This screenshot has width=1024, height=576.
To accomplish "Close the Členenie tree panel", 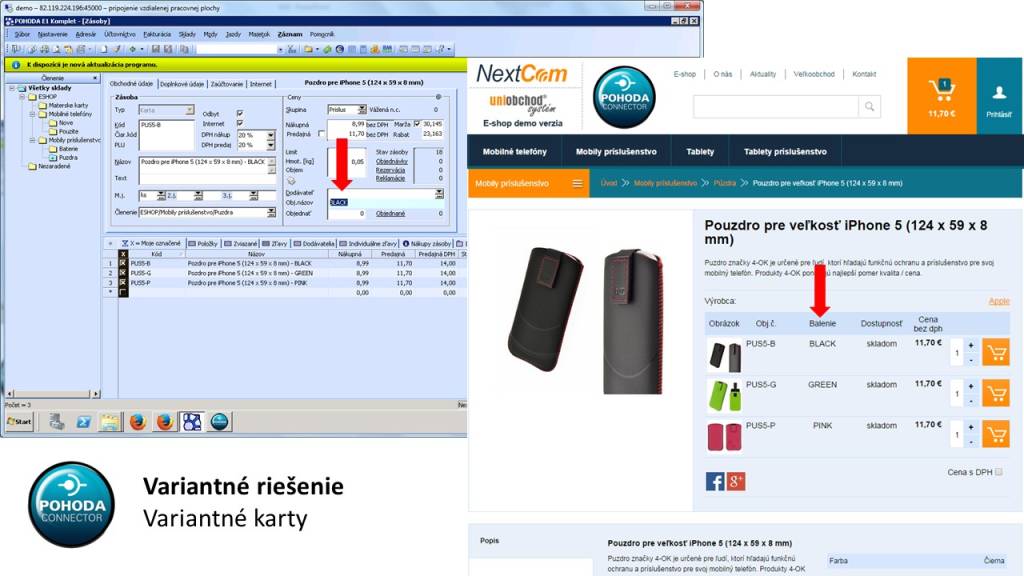I will pyautogui.click(x=95, y=78).
